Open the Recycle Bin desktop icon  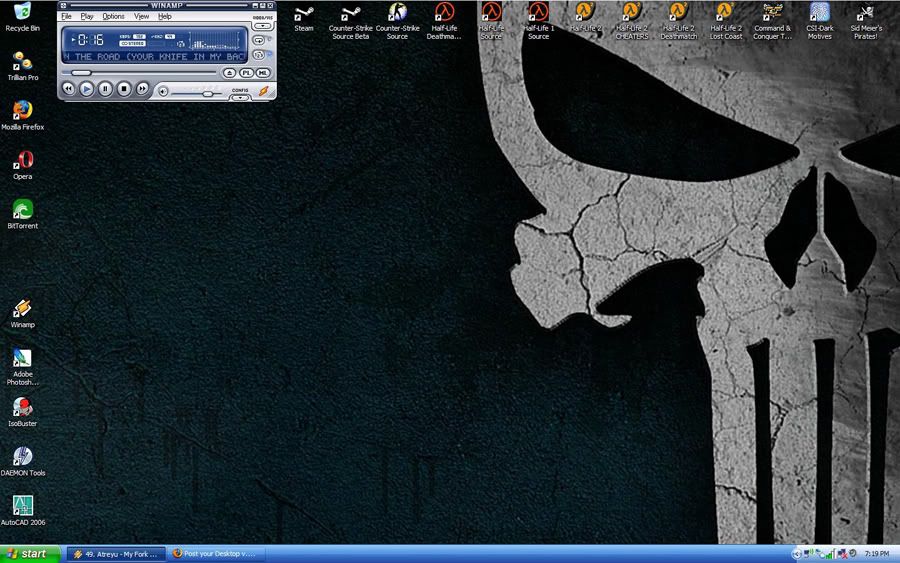coord(22,17)
